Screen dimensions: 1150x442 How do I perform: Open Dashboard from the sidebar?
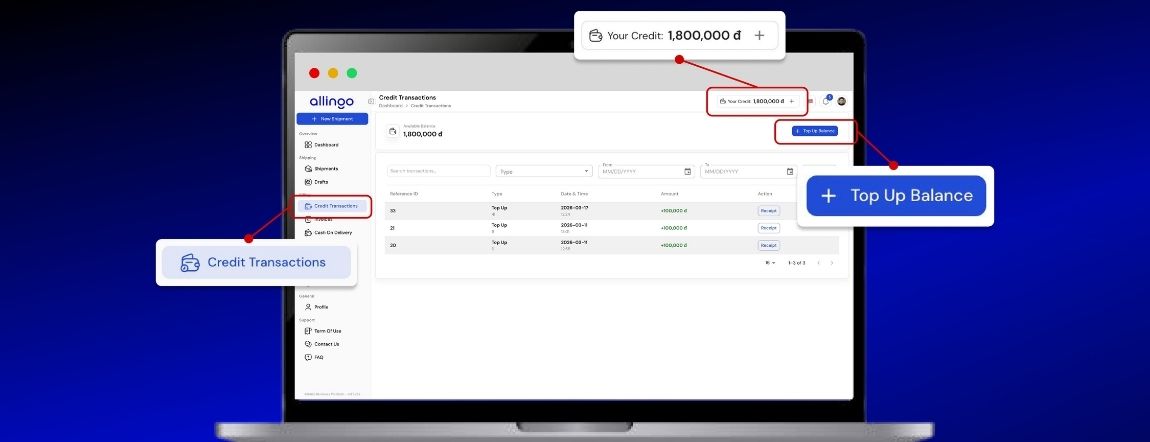pos(322,145)
